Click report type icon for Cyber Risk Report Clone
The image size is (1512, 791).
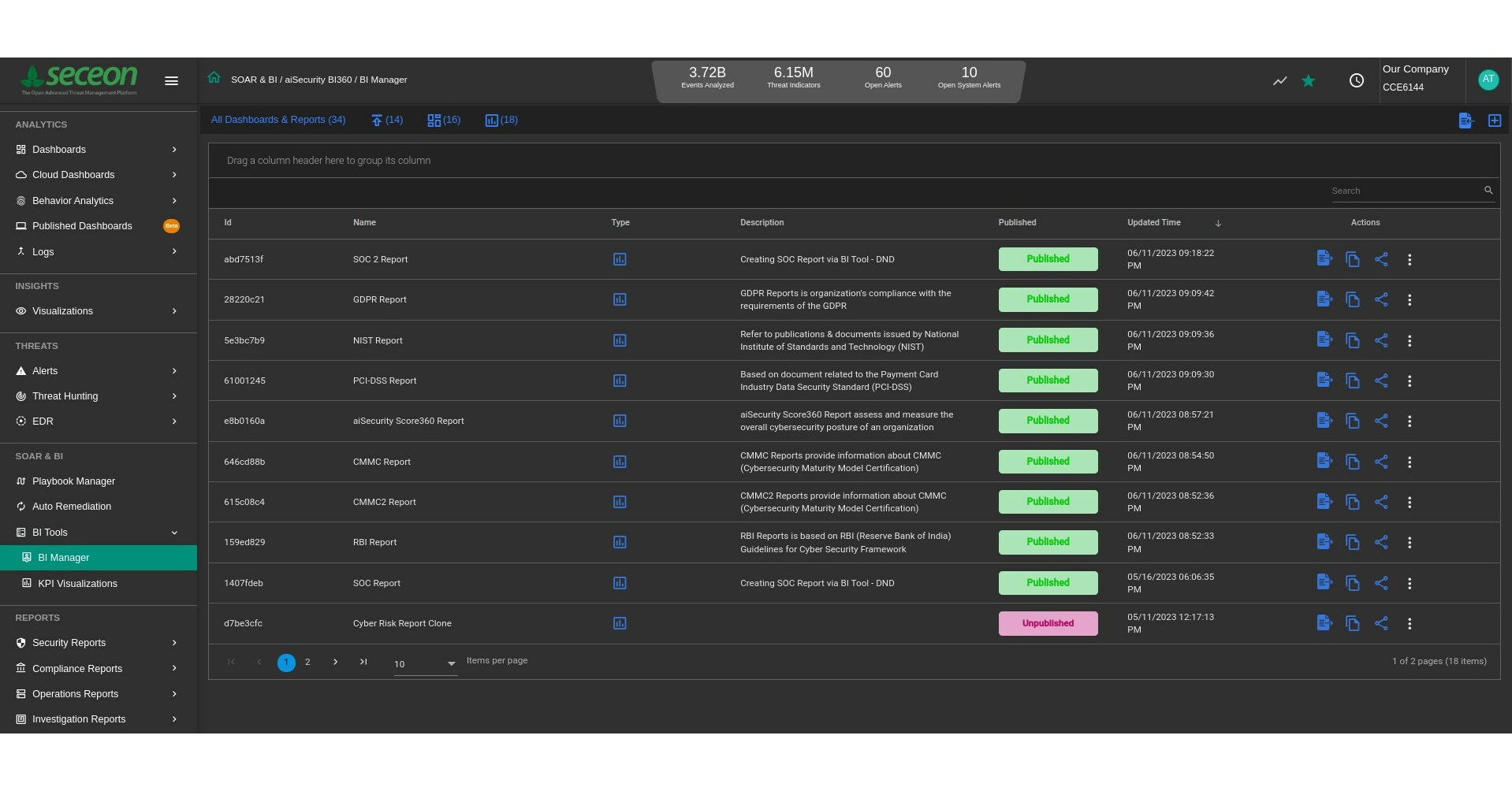point(620,623)
